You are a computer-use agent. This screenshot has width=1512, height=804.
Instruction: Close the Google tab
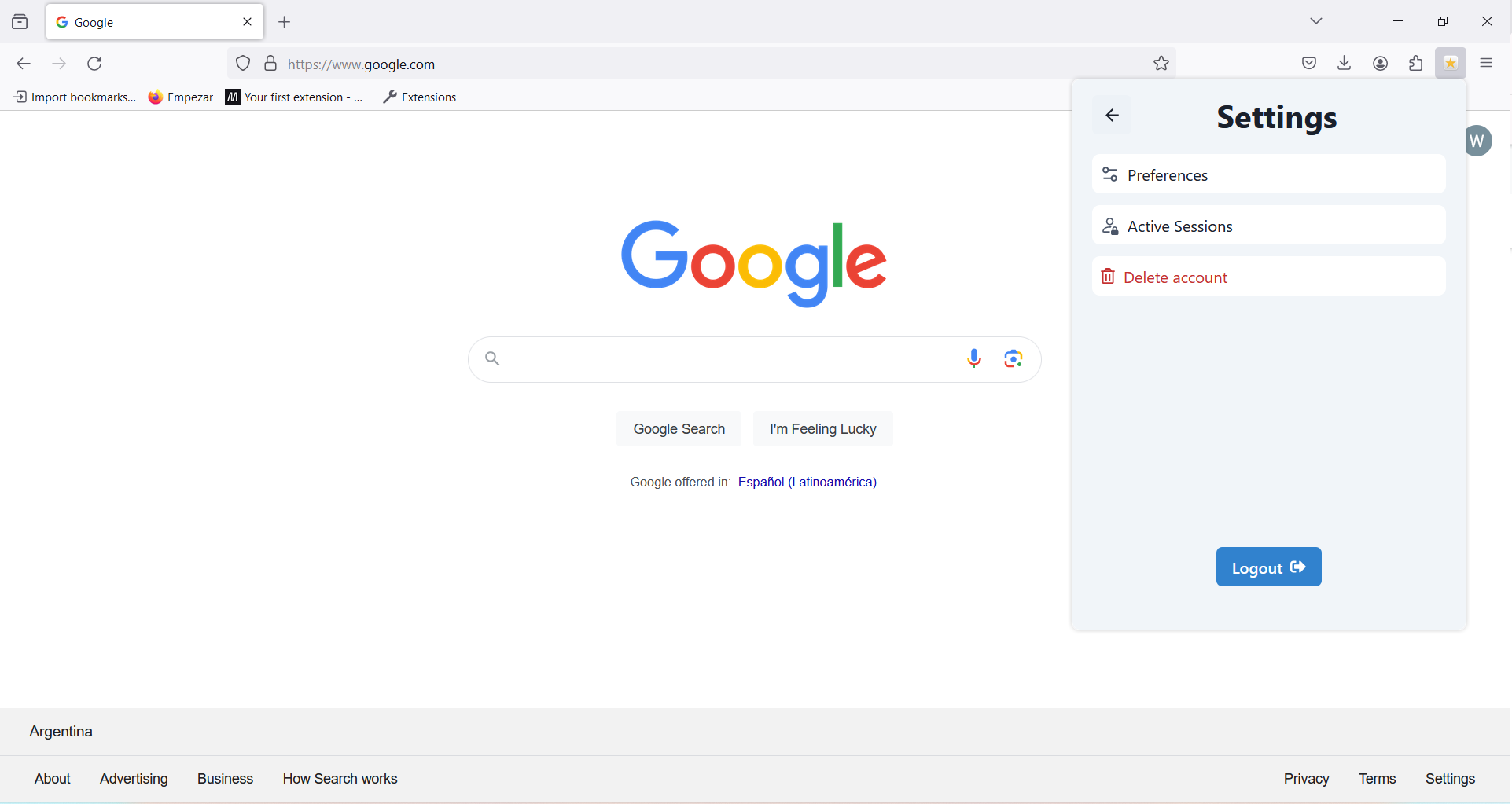(x=247, y=22)
